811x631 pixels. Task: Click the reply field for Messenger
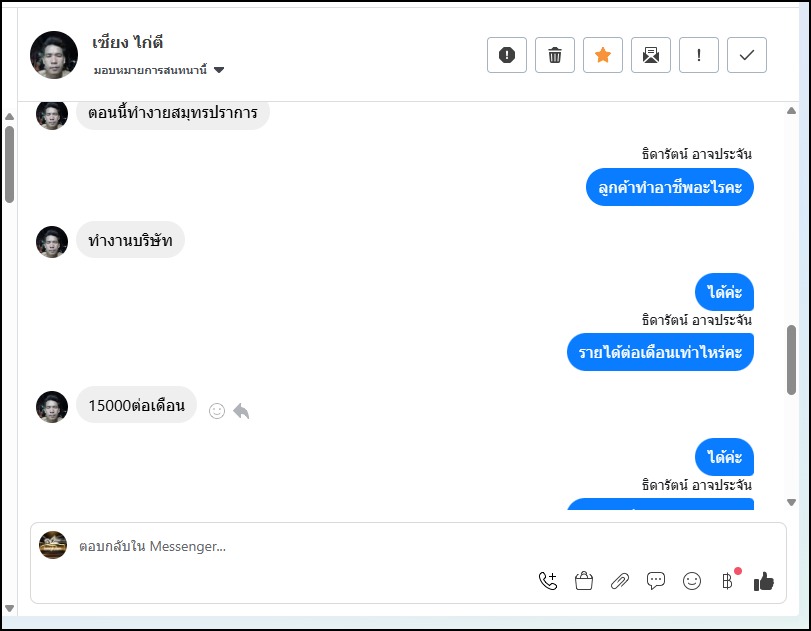pyautogui.click(x=300, y=546)
